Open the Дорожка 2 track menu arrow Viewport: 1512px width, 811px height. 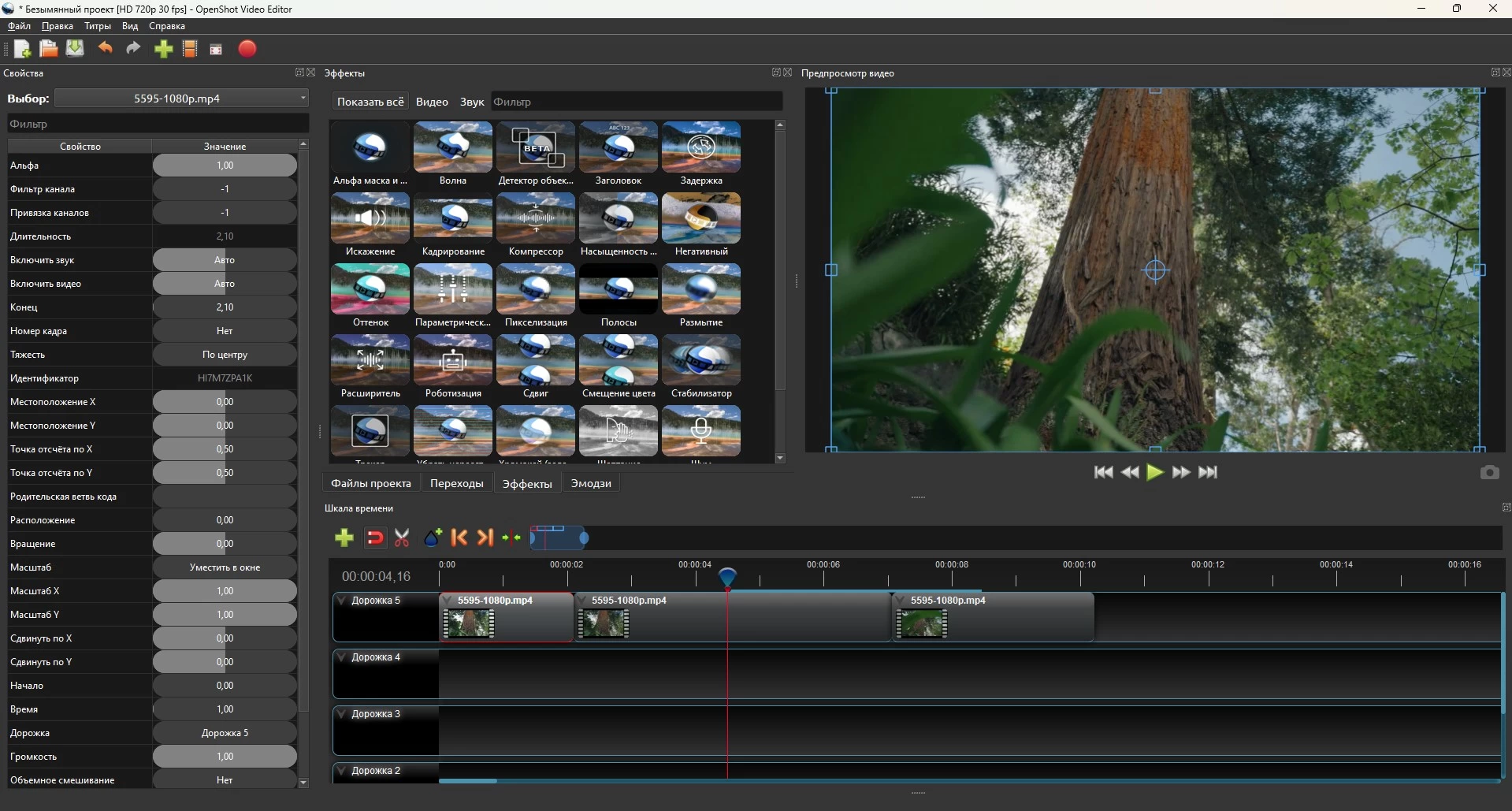[x=342, y=771]
